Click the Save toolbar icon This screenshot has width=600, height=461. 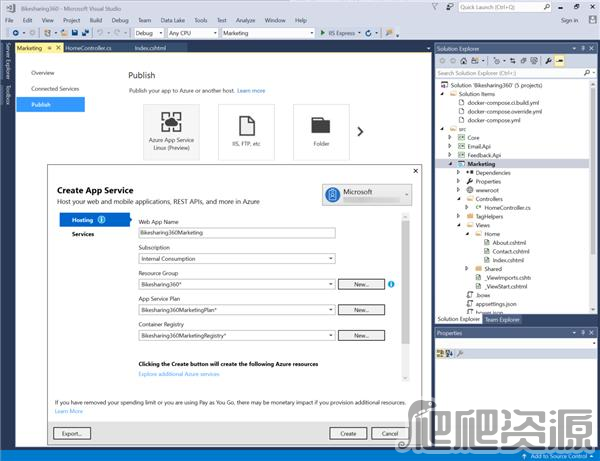[x=75, y=33]
